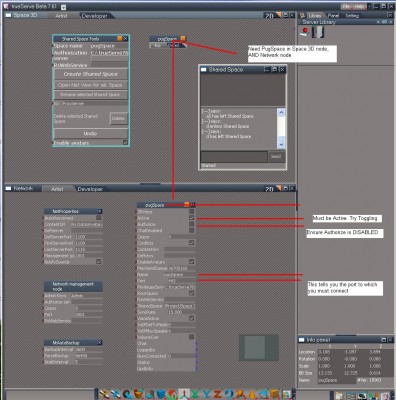The image size is (396, 400).
Task: Click the Name field in Info panel
Action: click(x=336, y=380)
